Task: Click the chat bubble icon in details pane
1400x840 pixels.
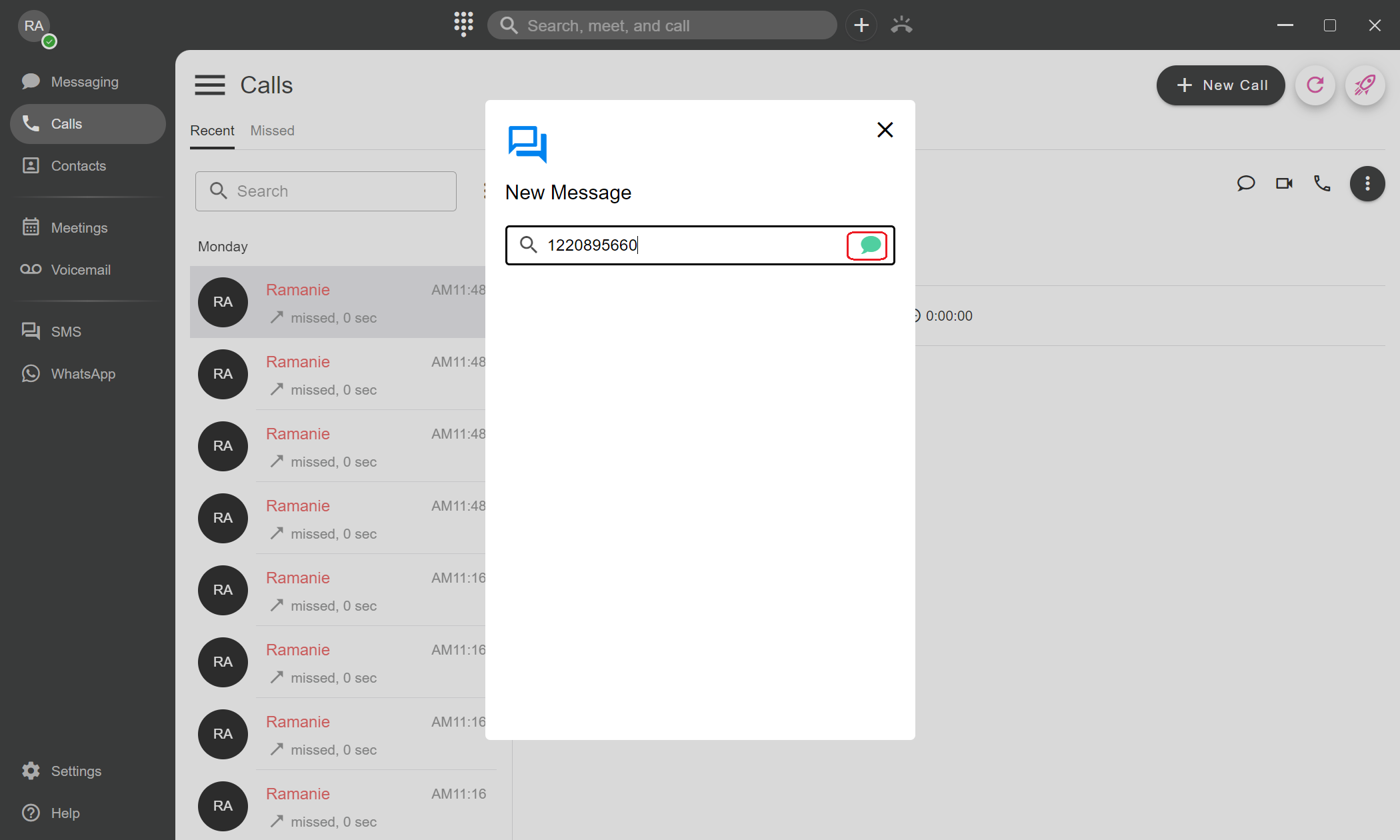Action: (1245, 183)
